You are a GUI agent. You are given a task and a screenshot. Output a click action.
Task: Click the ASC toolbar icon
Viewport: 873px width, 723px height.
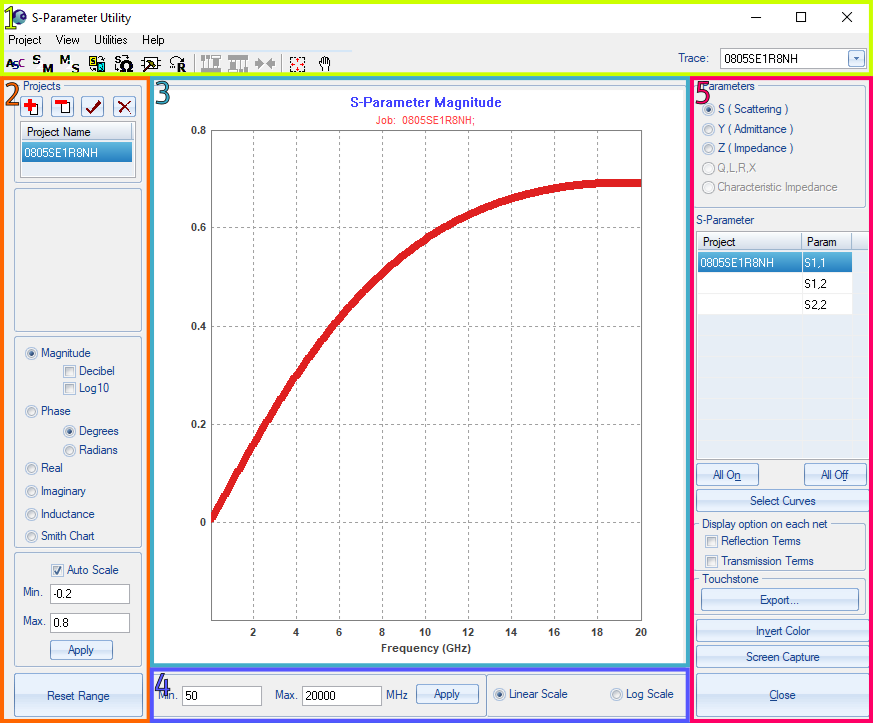click(16, 64)
